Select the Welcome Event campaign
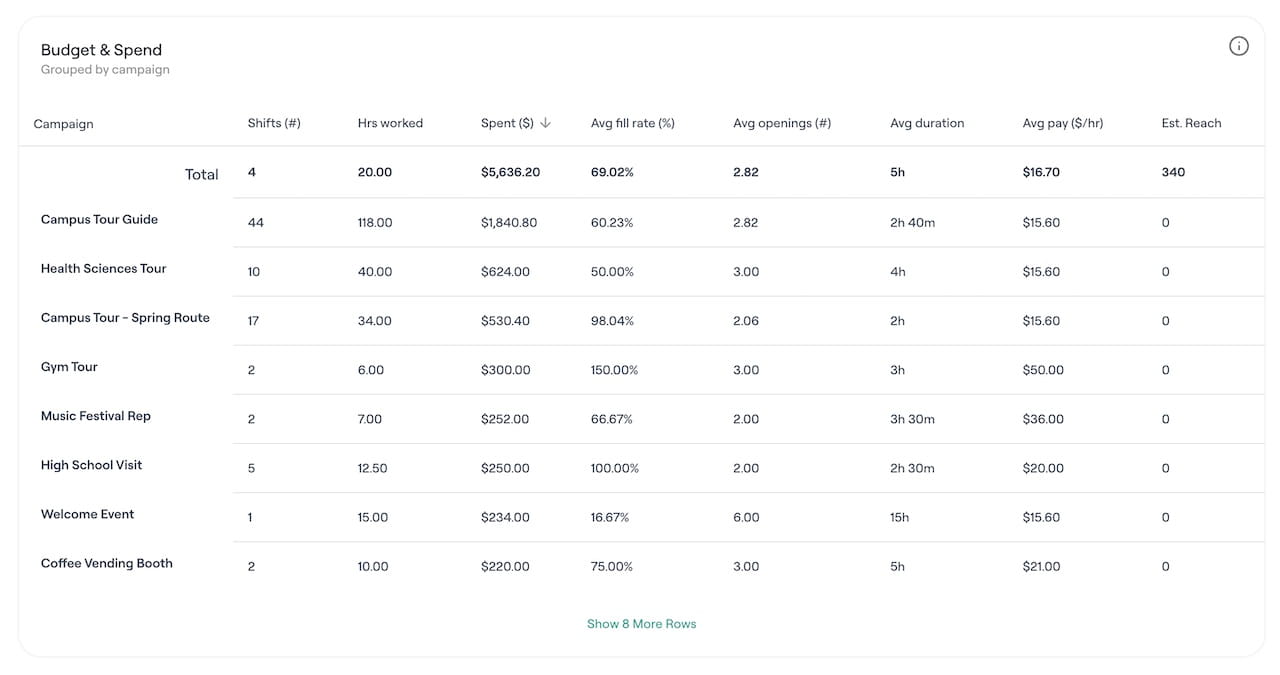 [87, 514]
